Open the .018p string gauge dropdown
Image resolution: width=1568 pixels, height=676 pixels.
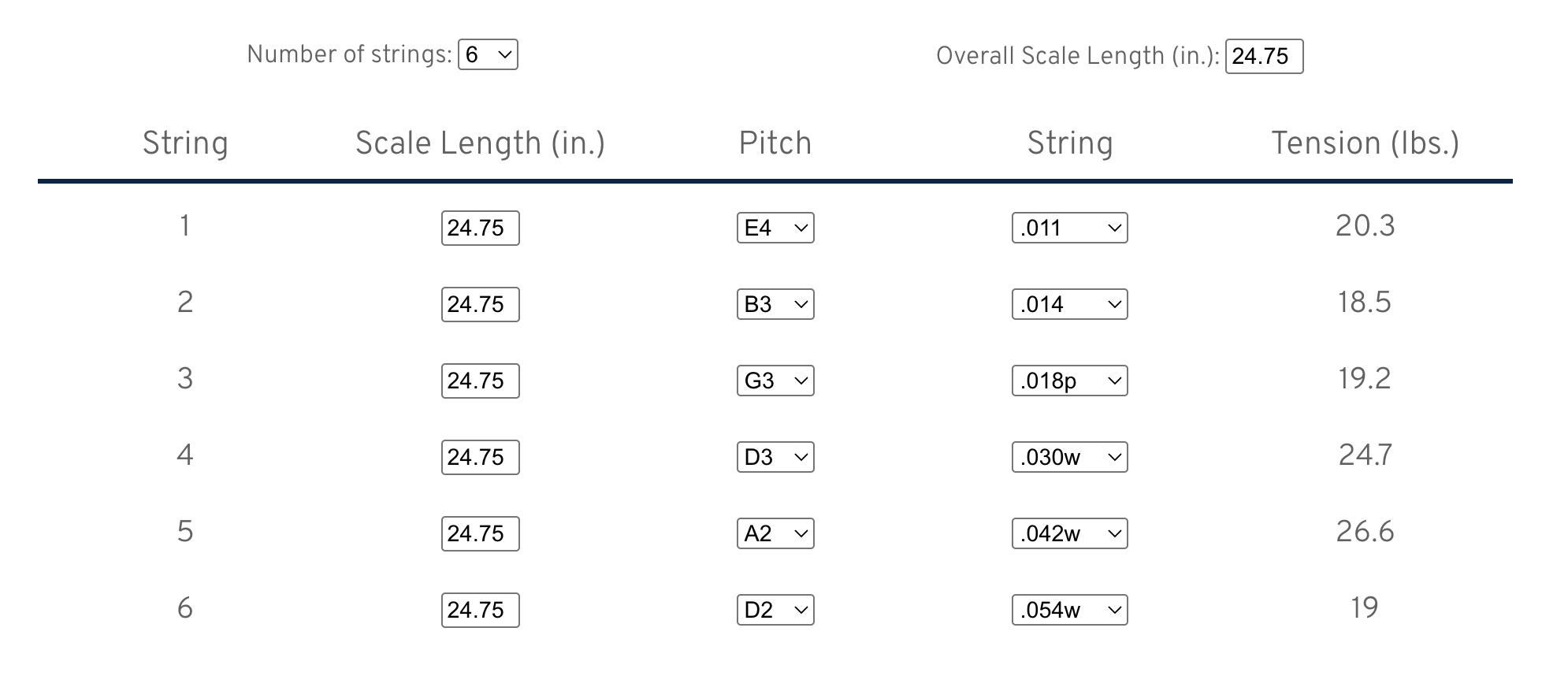click(1069, 381)
